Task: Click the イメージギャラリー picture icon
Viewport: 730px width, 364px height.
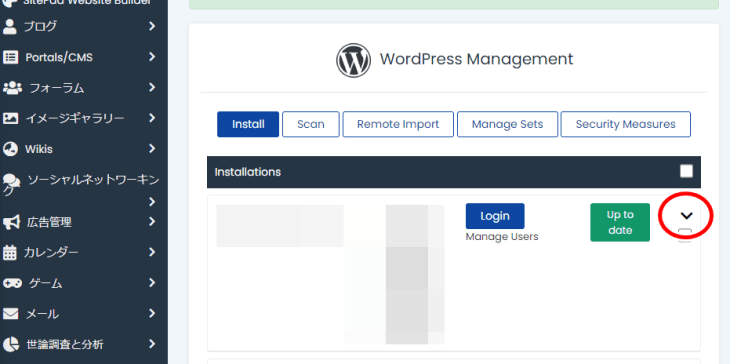Action: (10, 118)
